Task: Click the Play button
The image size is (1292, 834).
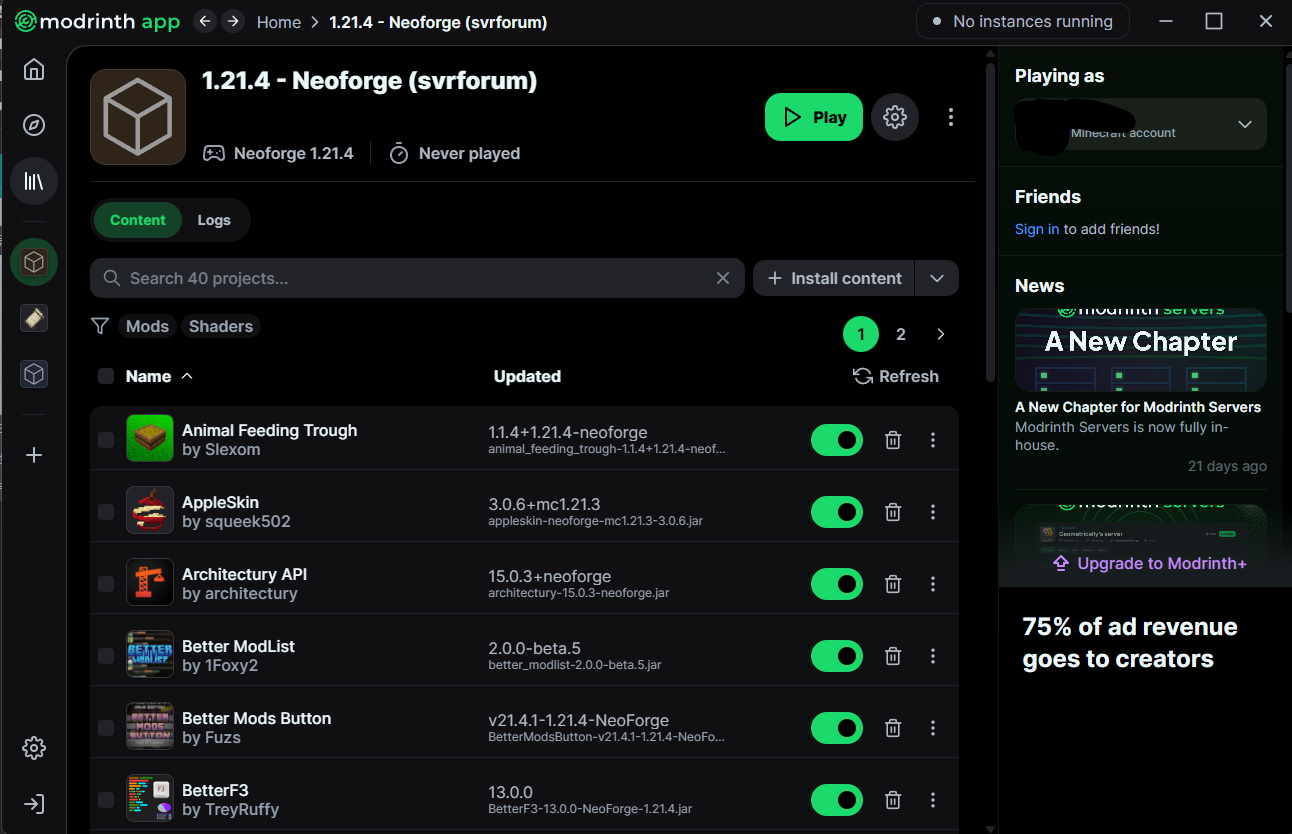Action: tap(814, 117)
